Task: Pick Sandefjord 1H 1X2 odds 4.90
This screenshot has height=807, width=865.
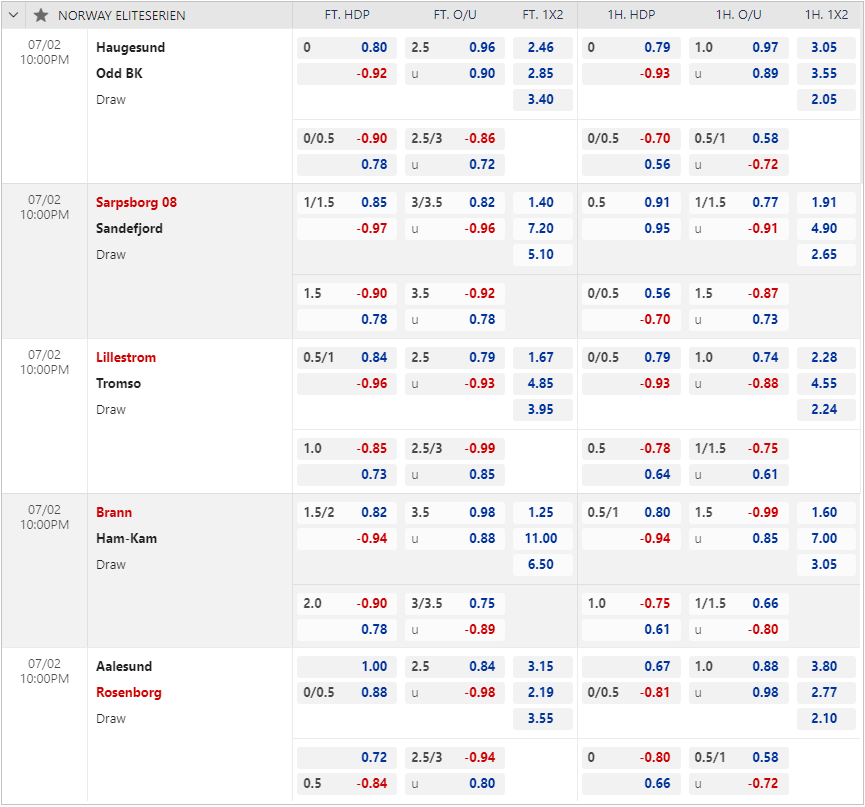Action: point(826,228)
